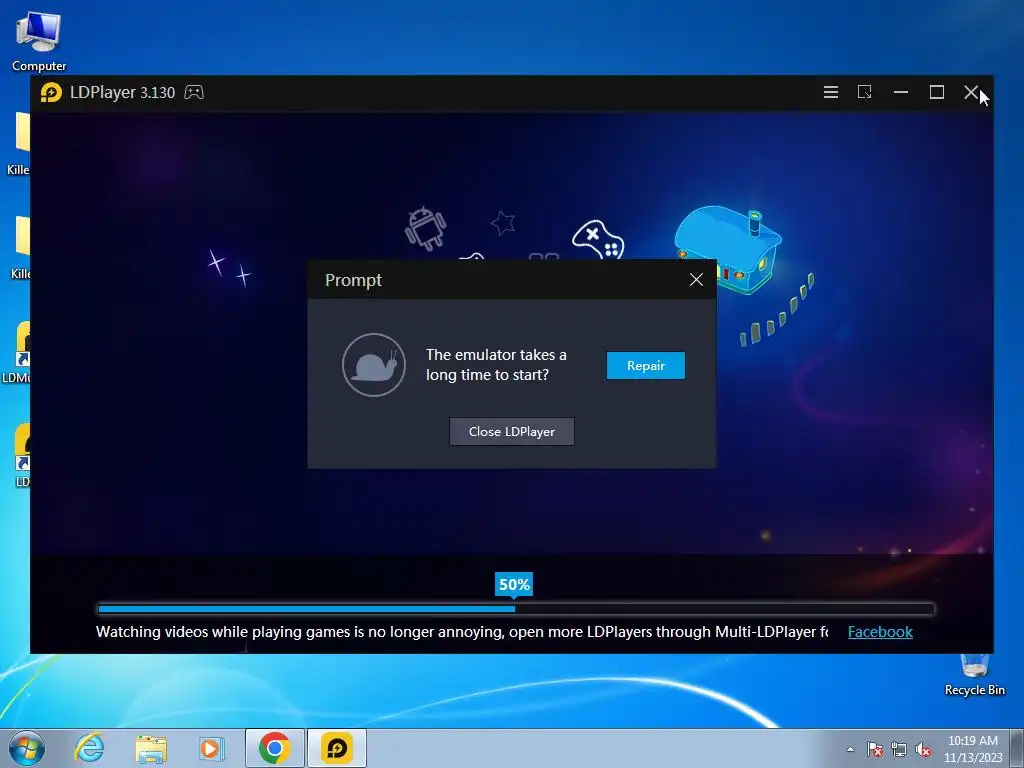The image size is (1024, 768).
Task: Click the LDPlayer logo in the title bar
Action: (51, 92)
